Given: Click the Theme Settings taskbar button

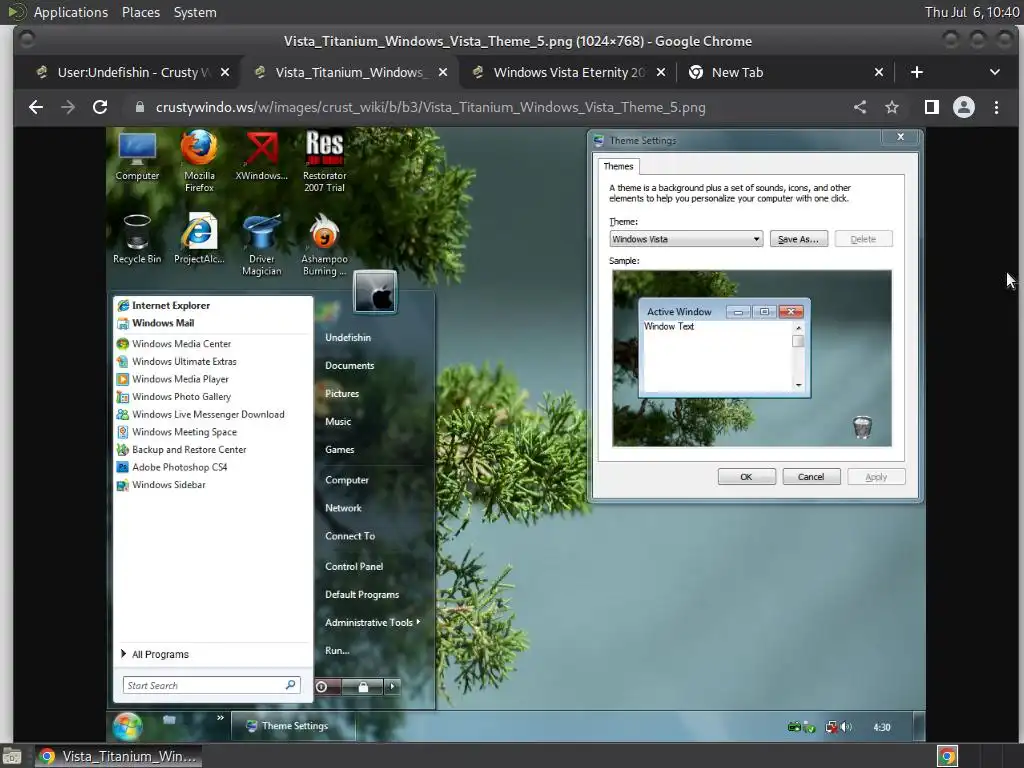Looking at the screenshot, I should 293,726.
